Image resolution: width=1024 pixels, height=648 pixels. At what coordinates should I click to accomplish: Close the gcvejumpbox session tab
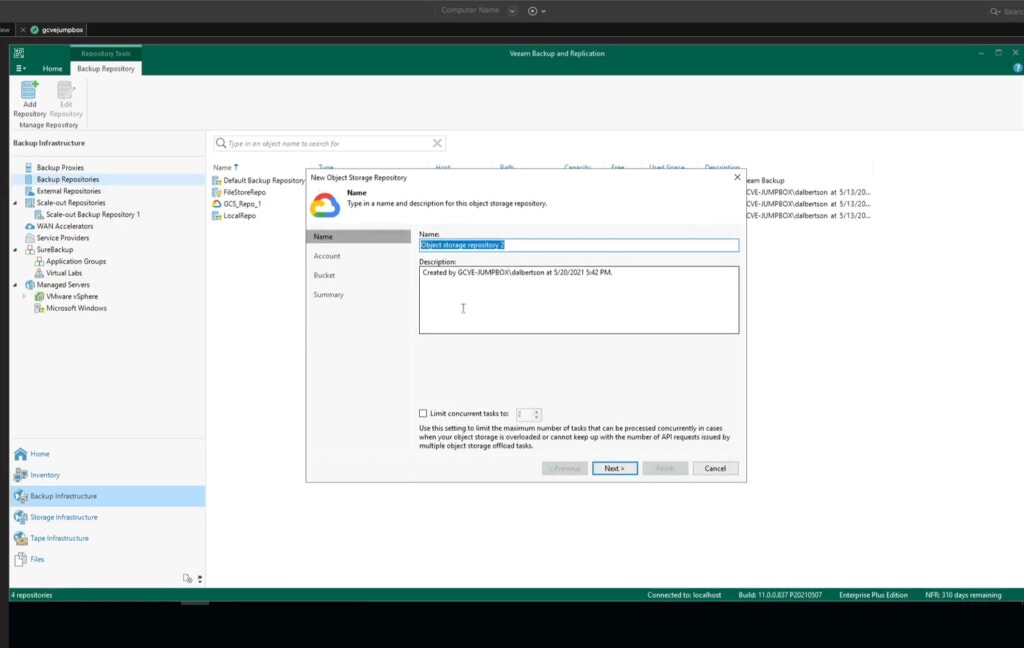click(23, 30)
